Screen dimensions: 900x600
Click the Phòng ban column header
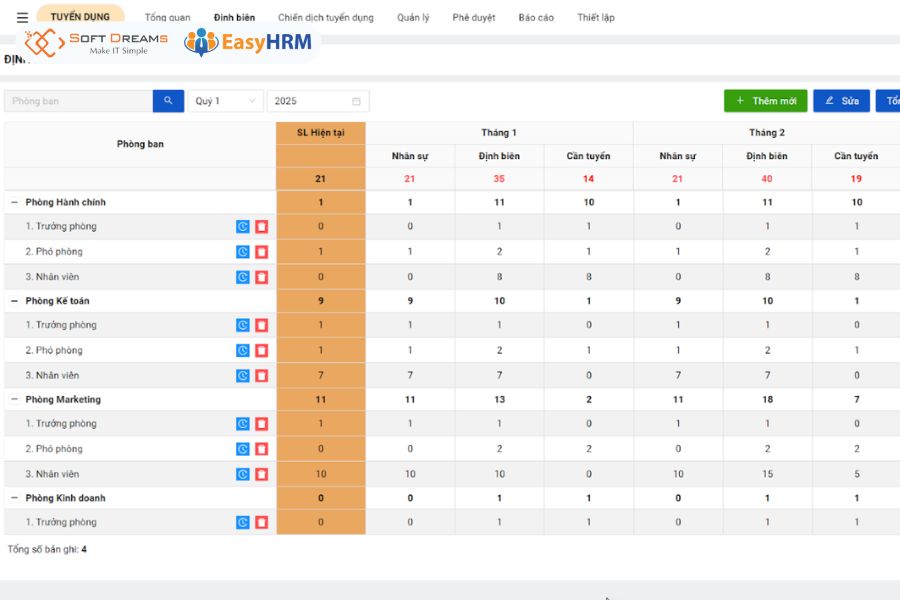tap(140, 144)
